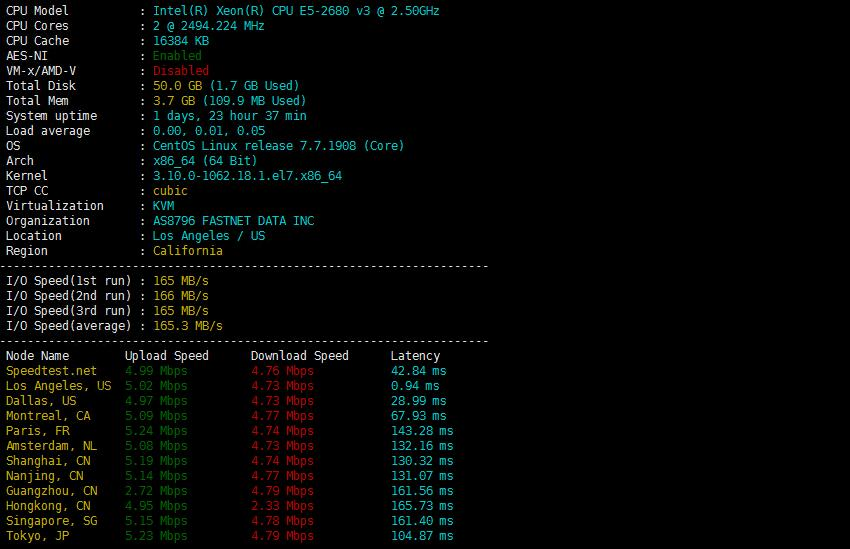Image resolution: width=850 pixels, height=549 pixels.
Task: Select the Los Angeles latency "0.94 ms"
Action: 414,386
